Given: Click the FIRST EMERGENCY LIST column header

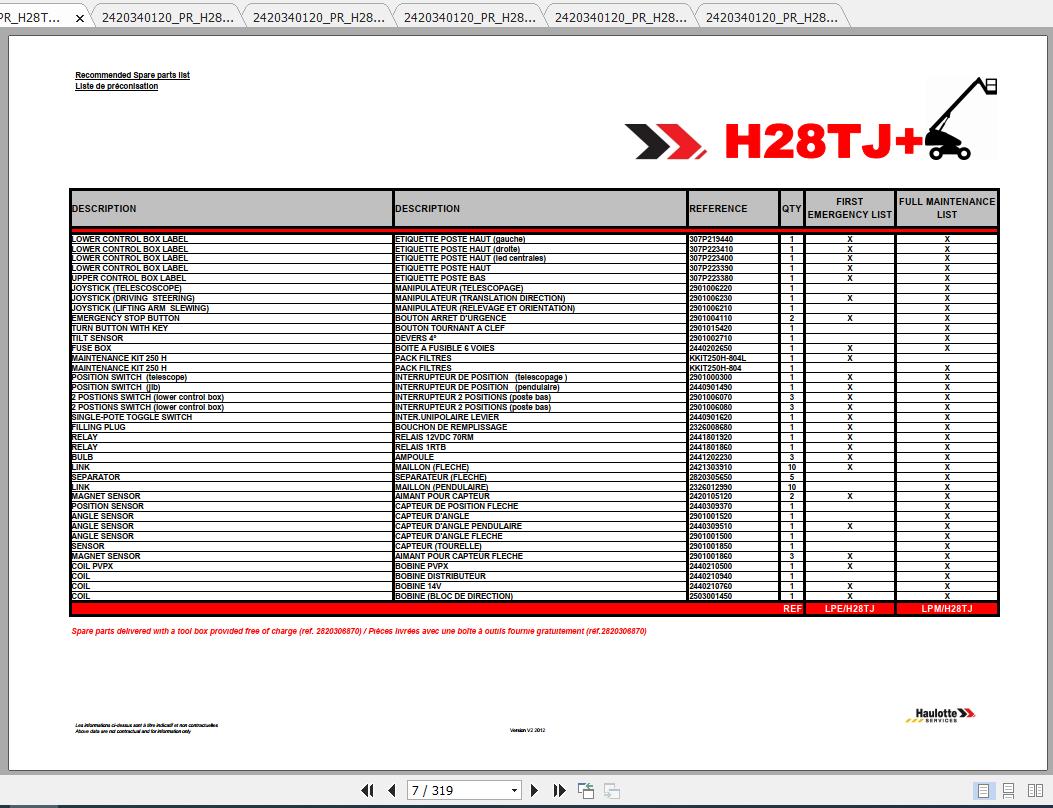Looking at the screenshot, I should (850, 208).
